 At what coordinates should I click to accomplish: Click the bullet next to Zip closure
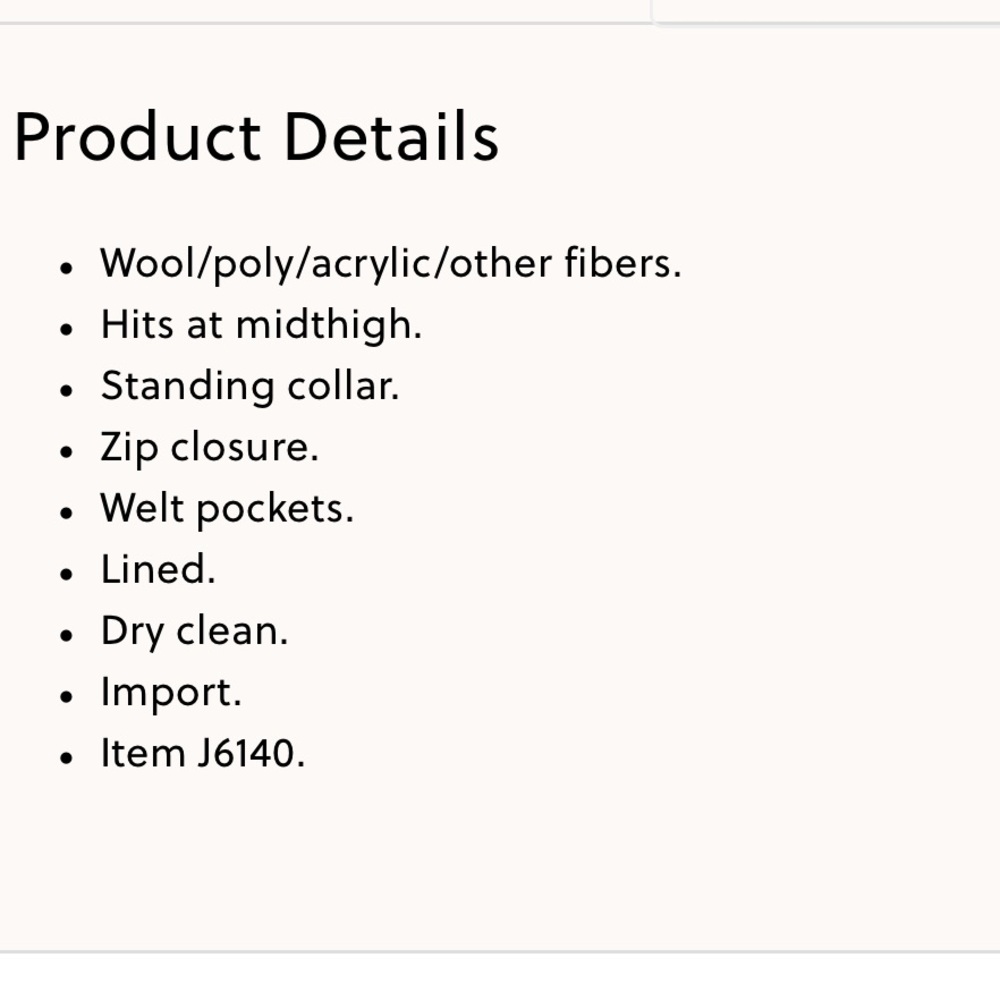66,452
